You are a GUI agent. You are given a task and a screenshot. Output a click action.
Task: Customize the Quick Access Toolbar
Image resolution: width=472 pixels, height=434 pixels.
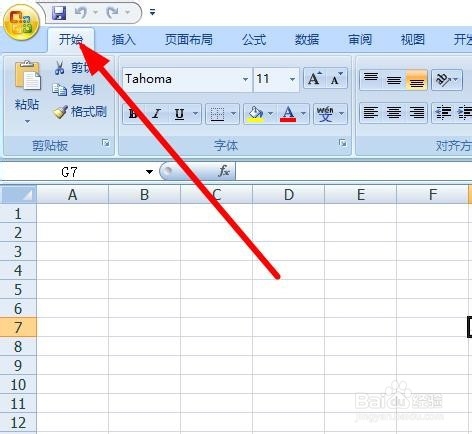(x=152, y=13)
